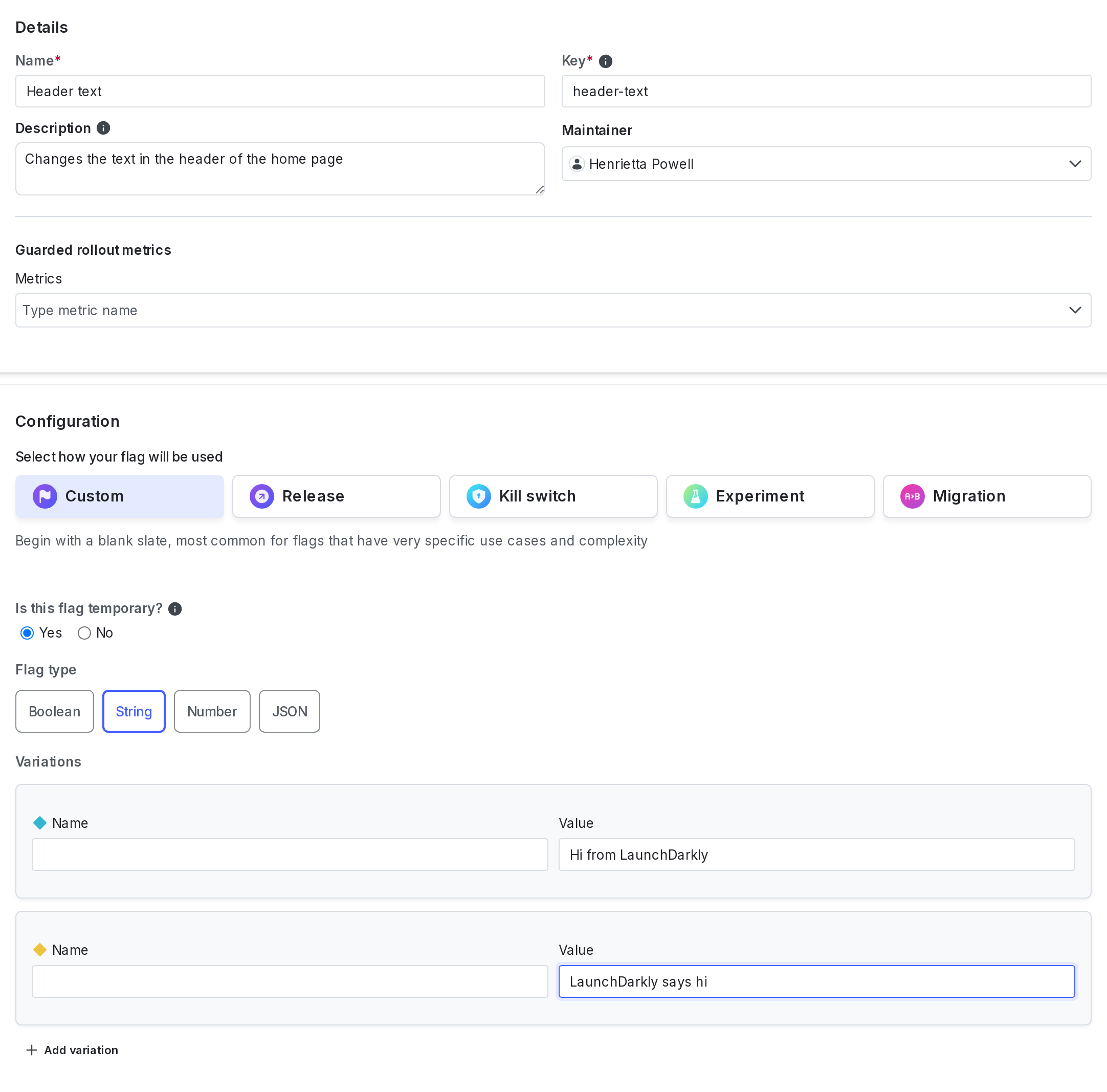Switch flag type to JSON
The height and width of the screenshot is (1092, 1107).
coord(289,711)
